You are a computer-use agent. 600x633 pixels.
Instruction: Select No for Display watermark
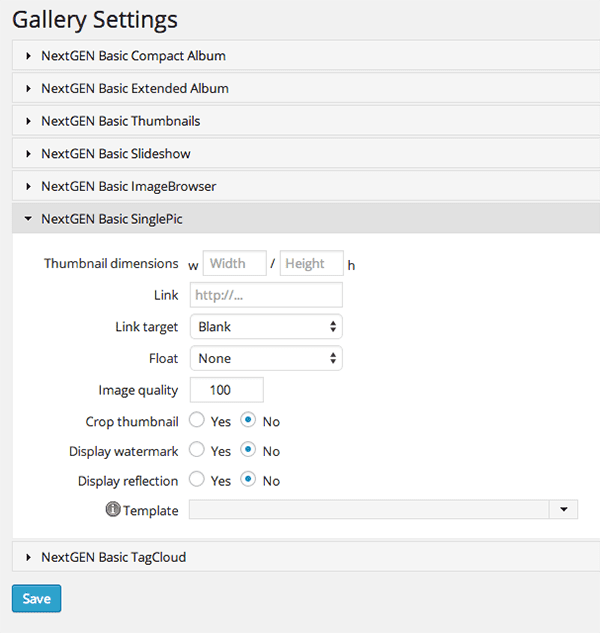248,449
